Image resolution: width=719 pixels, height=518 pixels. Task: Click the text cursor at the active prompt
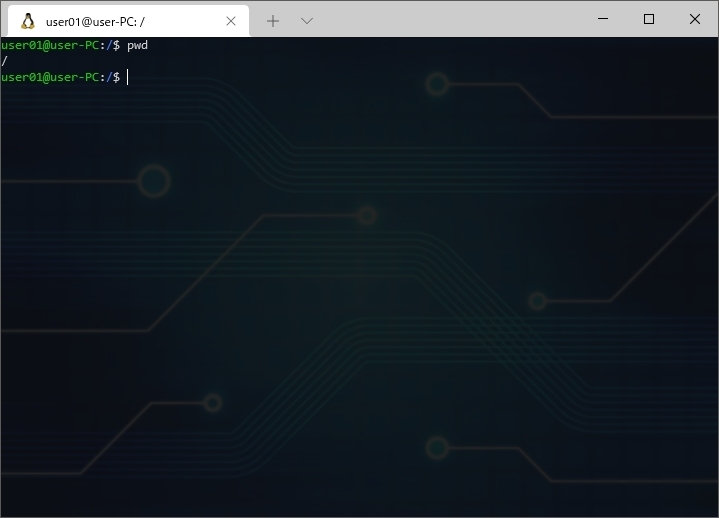click(x=127, y=77)
